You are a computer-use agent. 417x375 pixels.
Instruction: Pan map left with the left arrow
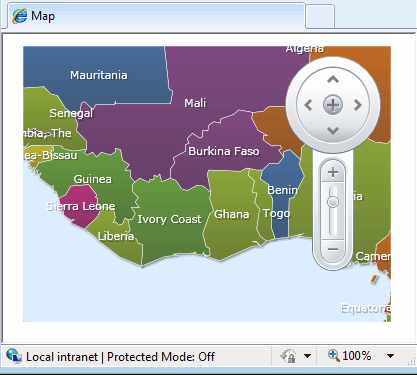308,105
